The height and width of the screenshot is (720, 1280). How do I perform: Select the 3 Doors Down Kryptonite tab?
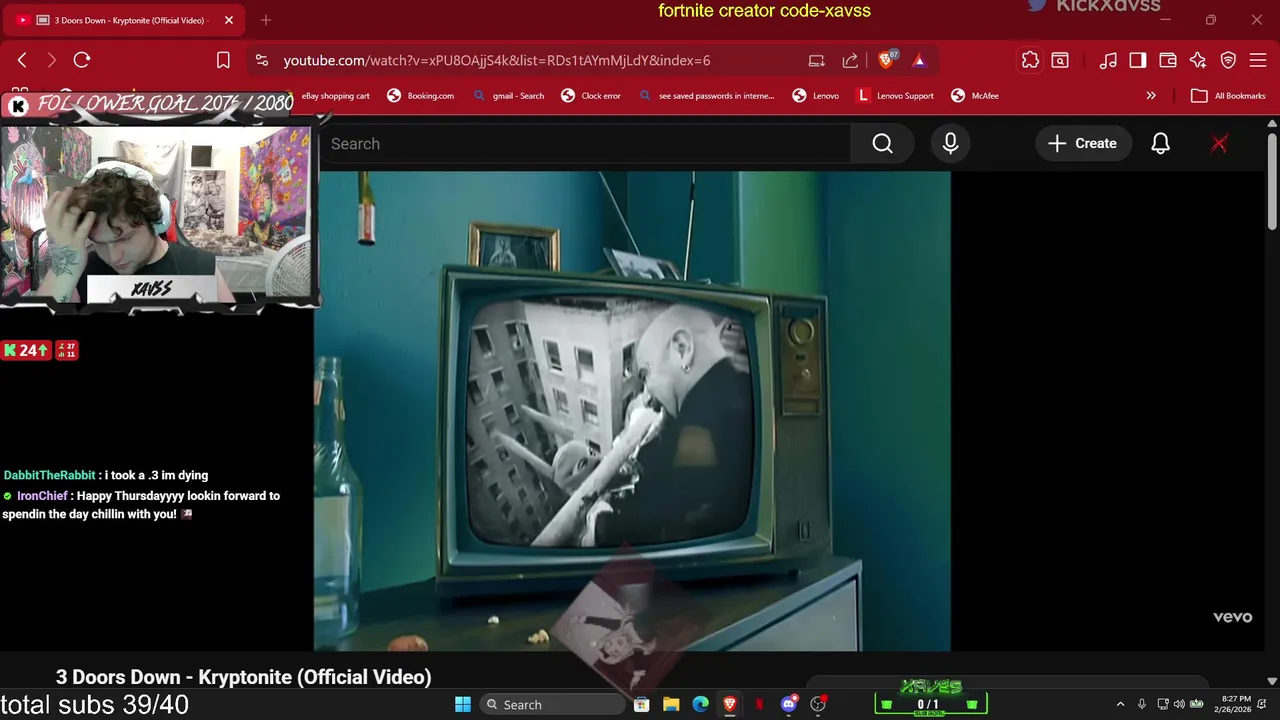[124, 20]
